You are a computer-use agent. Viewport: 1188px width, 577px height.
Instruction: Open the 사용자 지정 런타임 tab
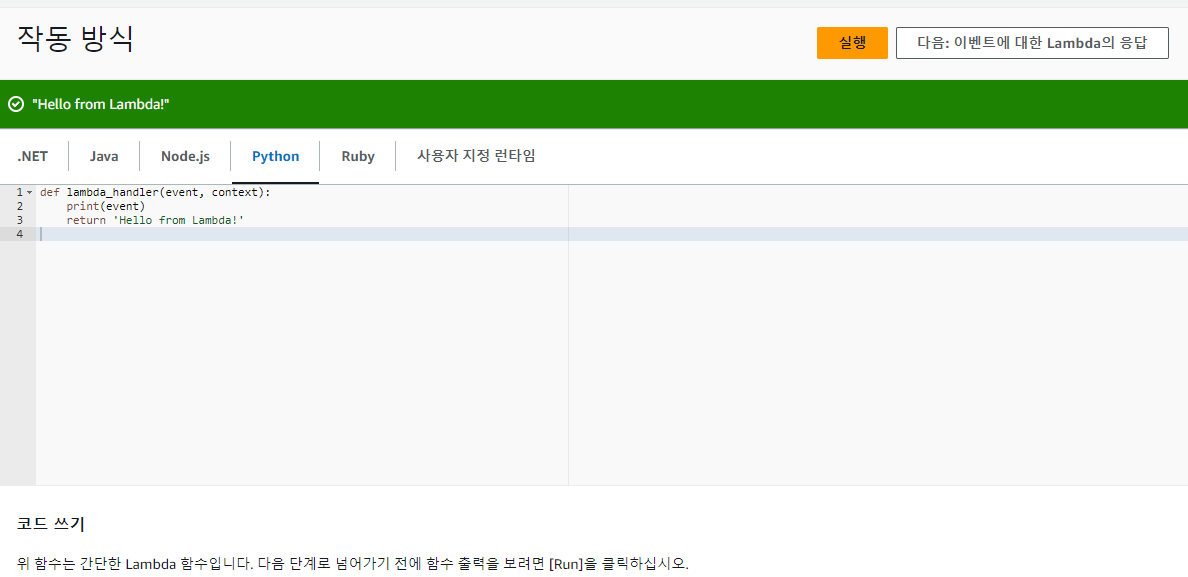click(x=476, y=156)
